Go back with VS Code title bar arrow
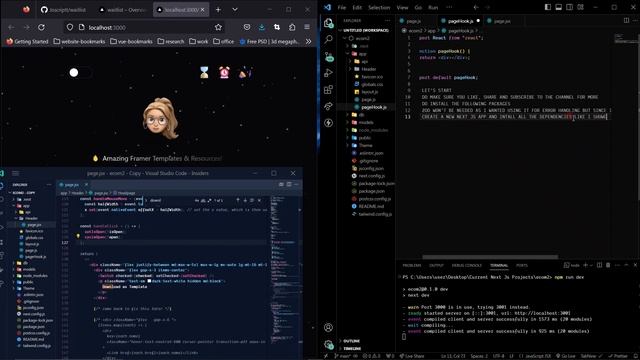The width and height of the screenshot is (640, 360). pyautogui.click(x=476, y=7)
